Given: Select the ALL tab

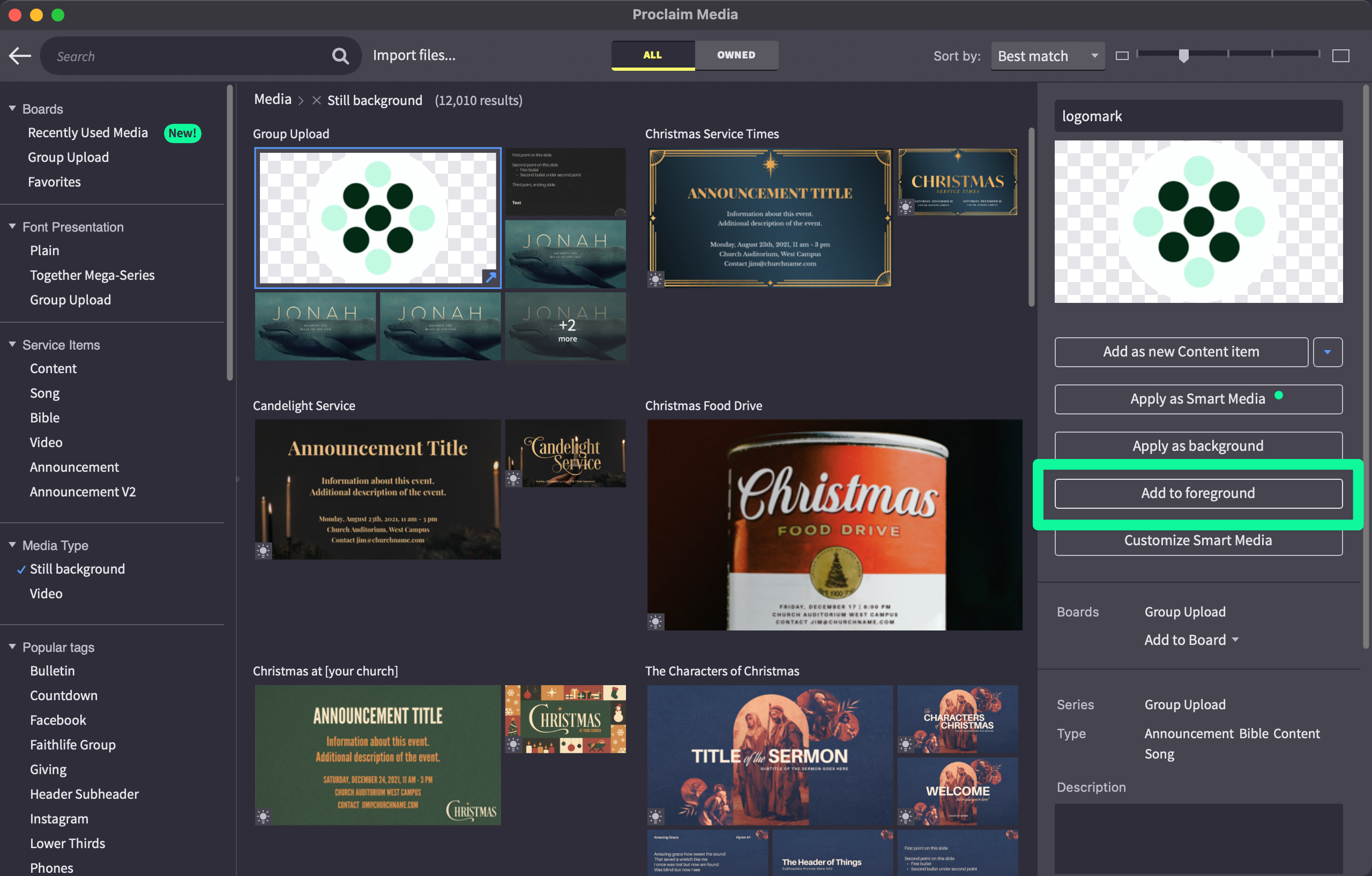Looking at the screenshot, I should pos(652,55).
